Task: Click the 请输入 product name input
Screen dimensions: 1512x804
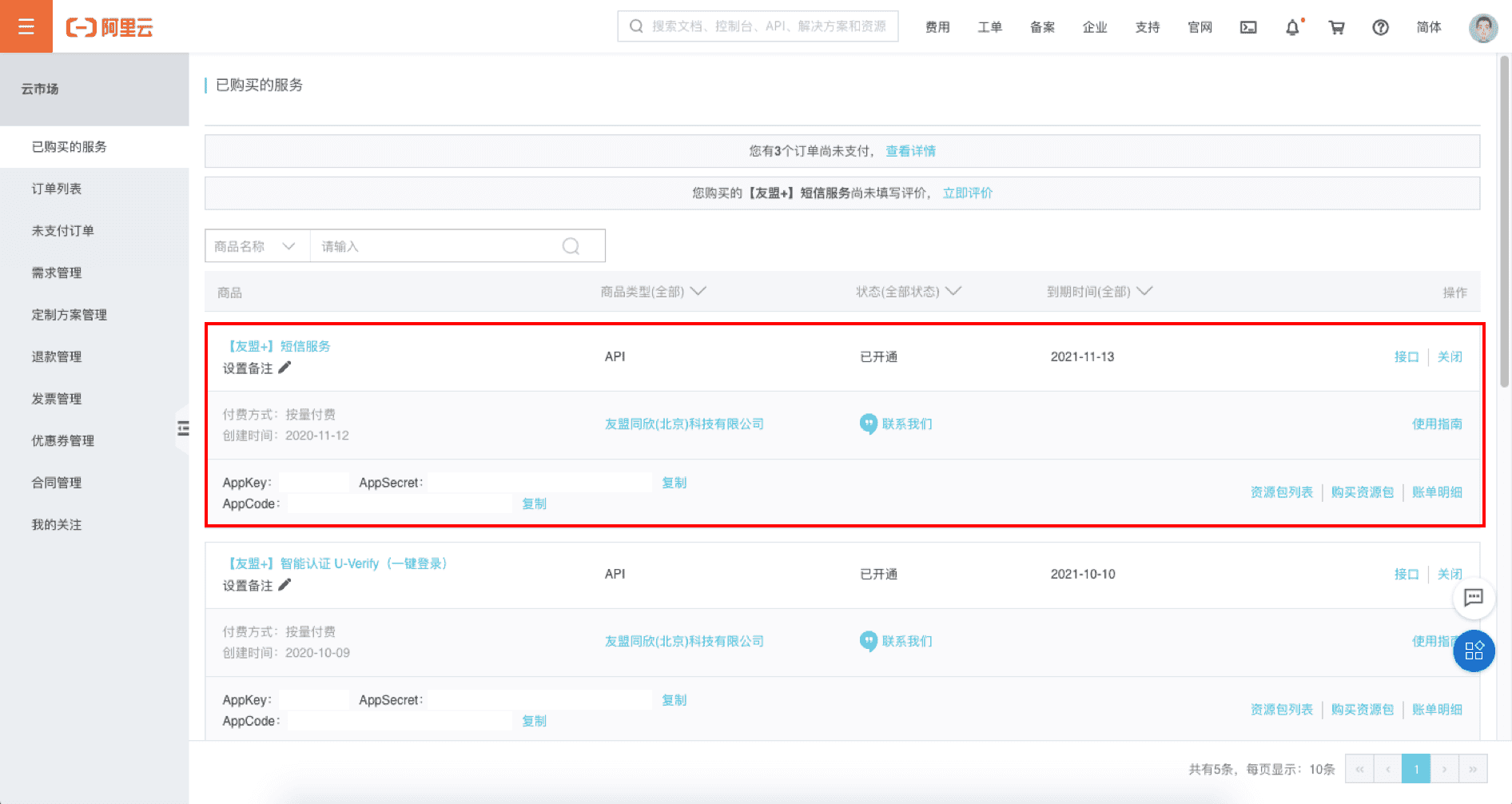Action: [x=436, y=246]
